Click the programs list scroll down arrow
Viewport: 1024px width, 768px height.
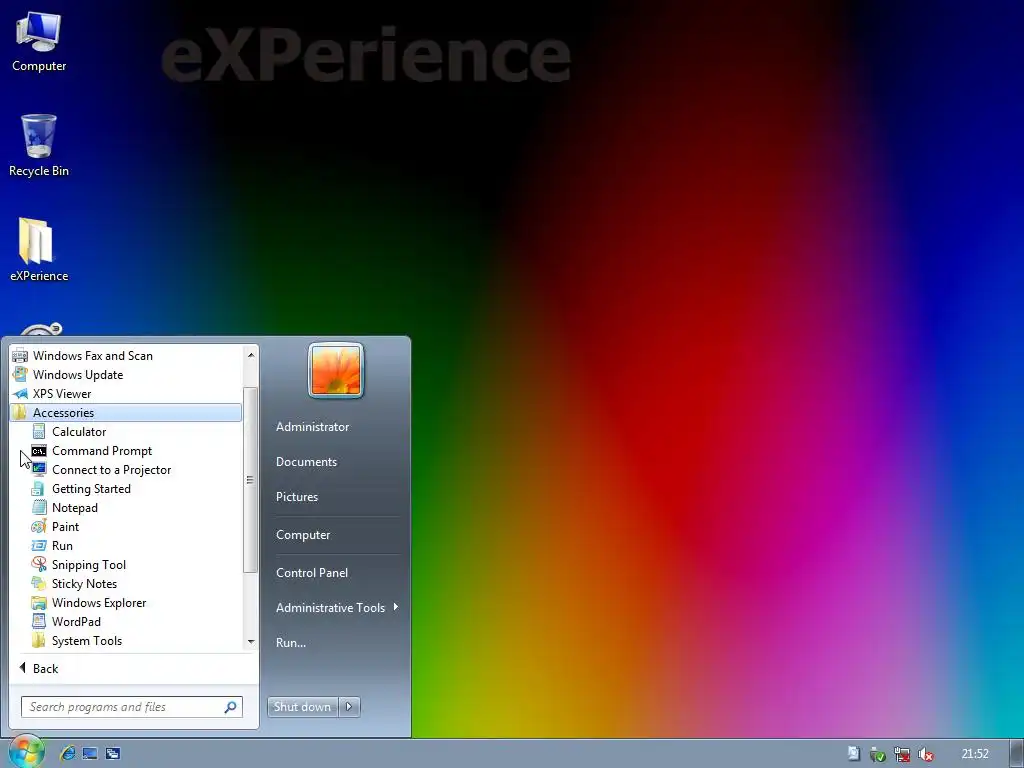point(251,642)
